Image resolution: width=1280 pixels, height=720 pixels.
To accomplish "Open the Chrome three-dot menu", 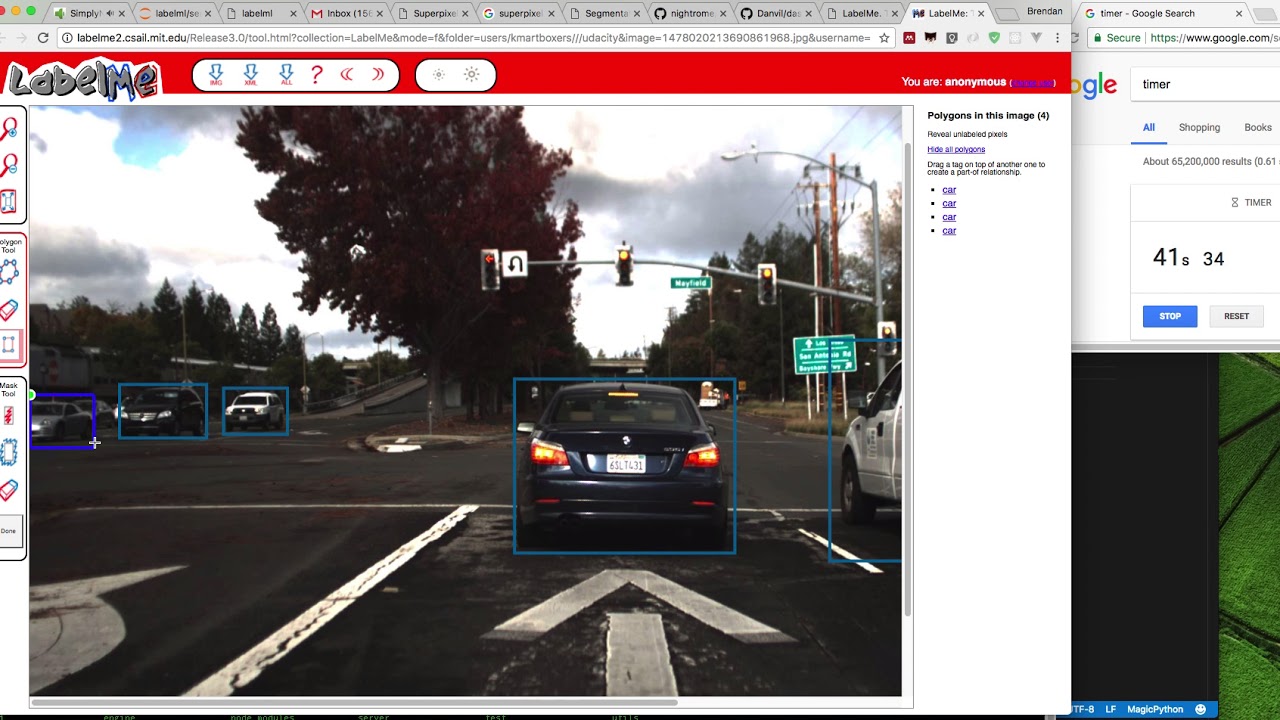I will pyautogui.click(x=1057, y=38).
